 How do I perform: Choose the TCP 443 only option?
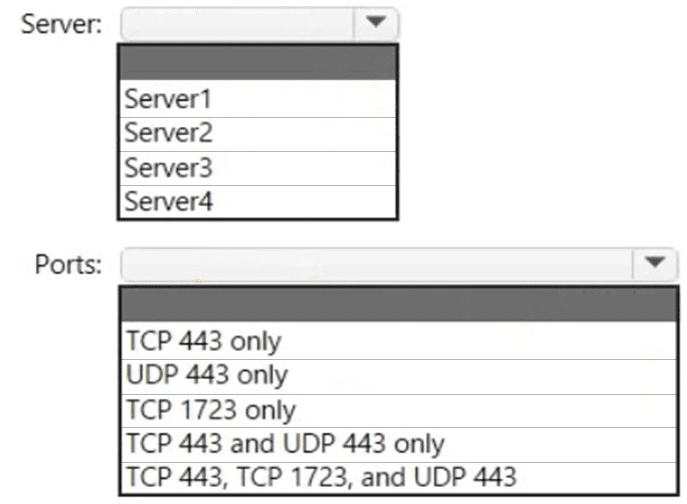398,341
